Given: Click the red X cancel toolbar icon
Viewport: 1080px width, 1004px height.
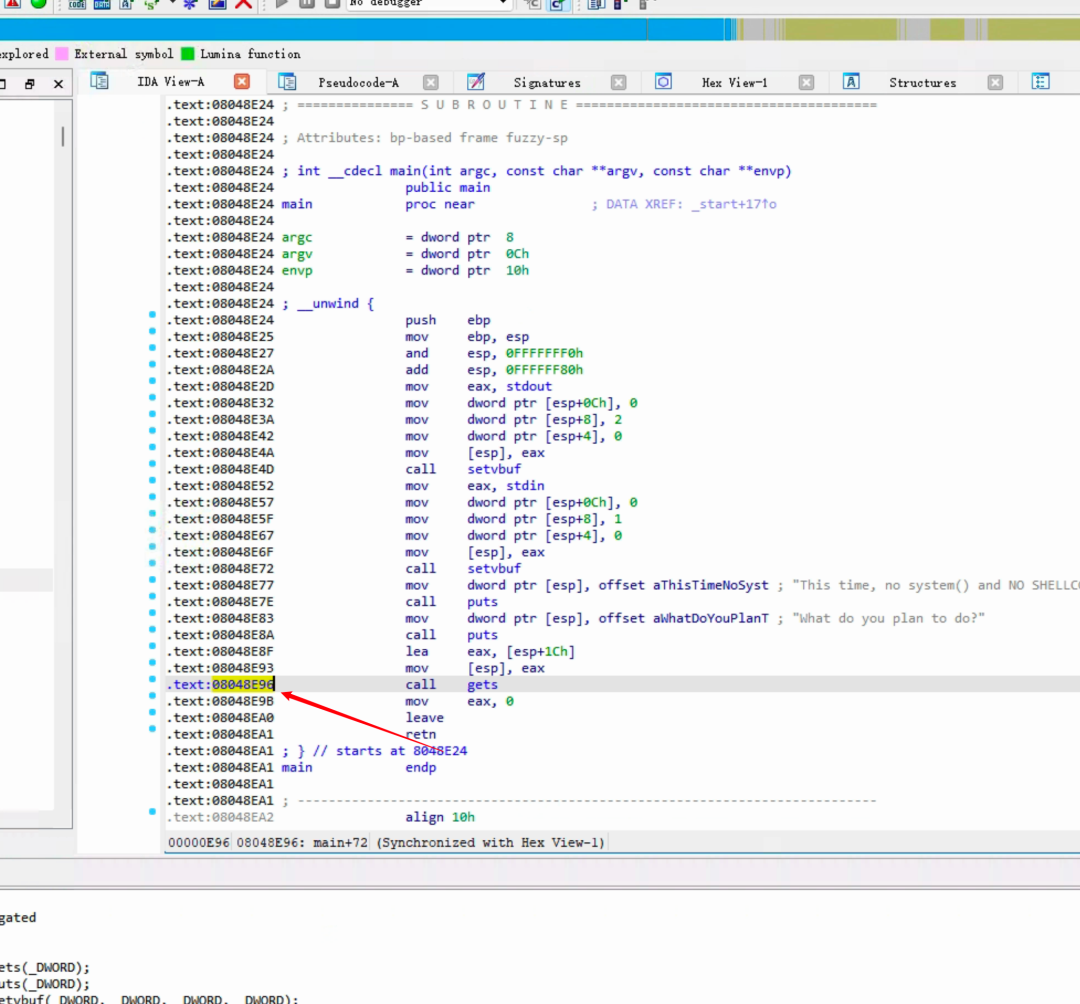Looking at the screenshot, I should pos(243,4).
